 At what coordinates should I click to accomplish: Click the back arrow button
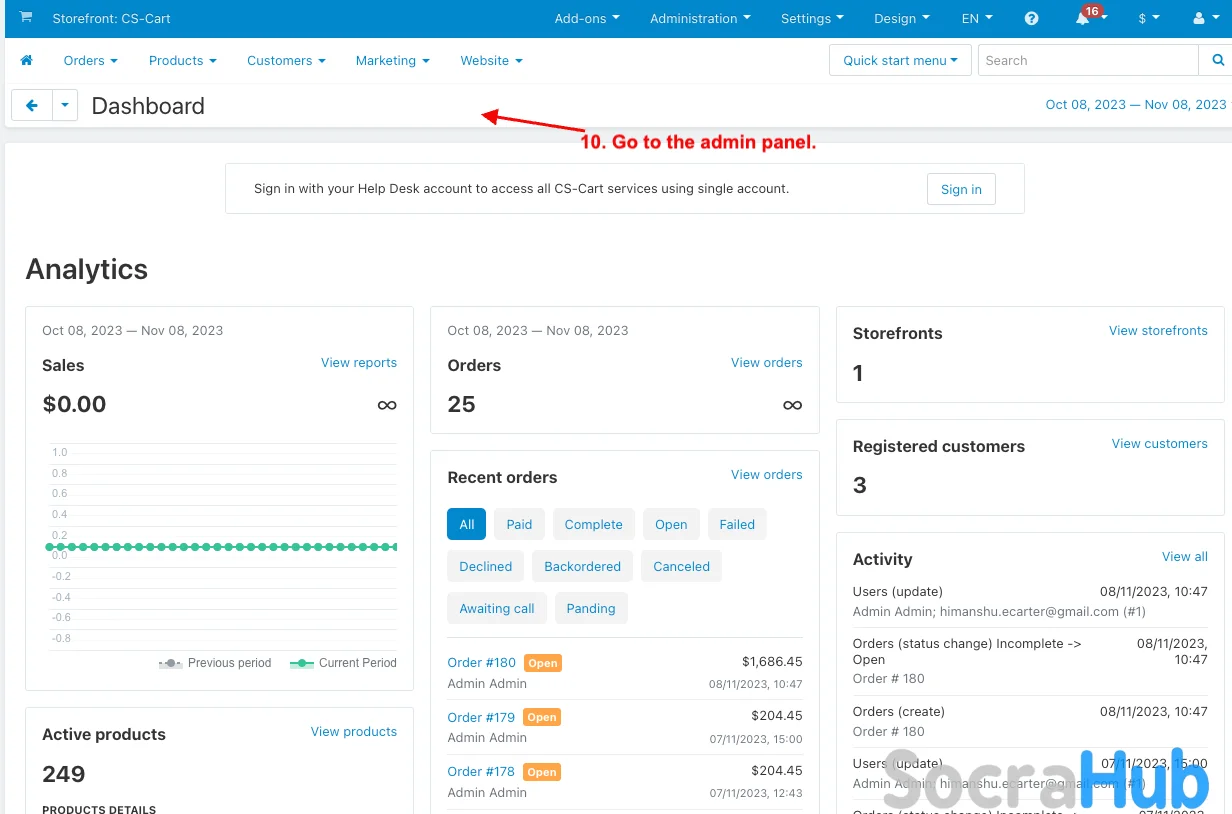pos(32,105)
